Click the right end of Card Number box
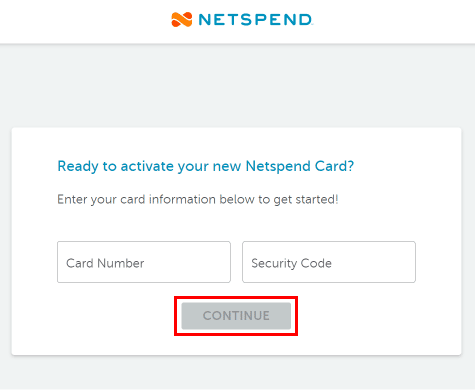Viewport: 475px width, 390px height. click(x=220, y=262)
